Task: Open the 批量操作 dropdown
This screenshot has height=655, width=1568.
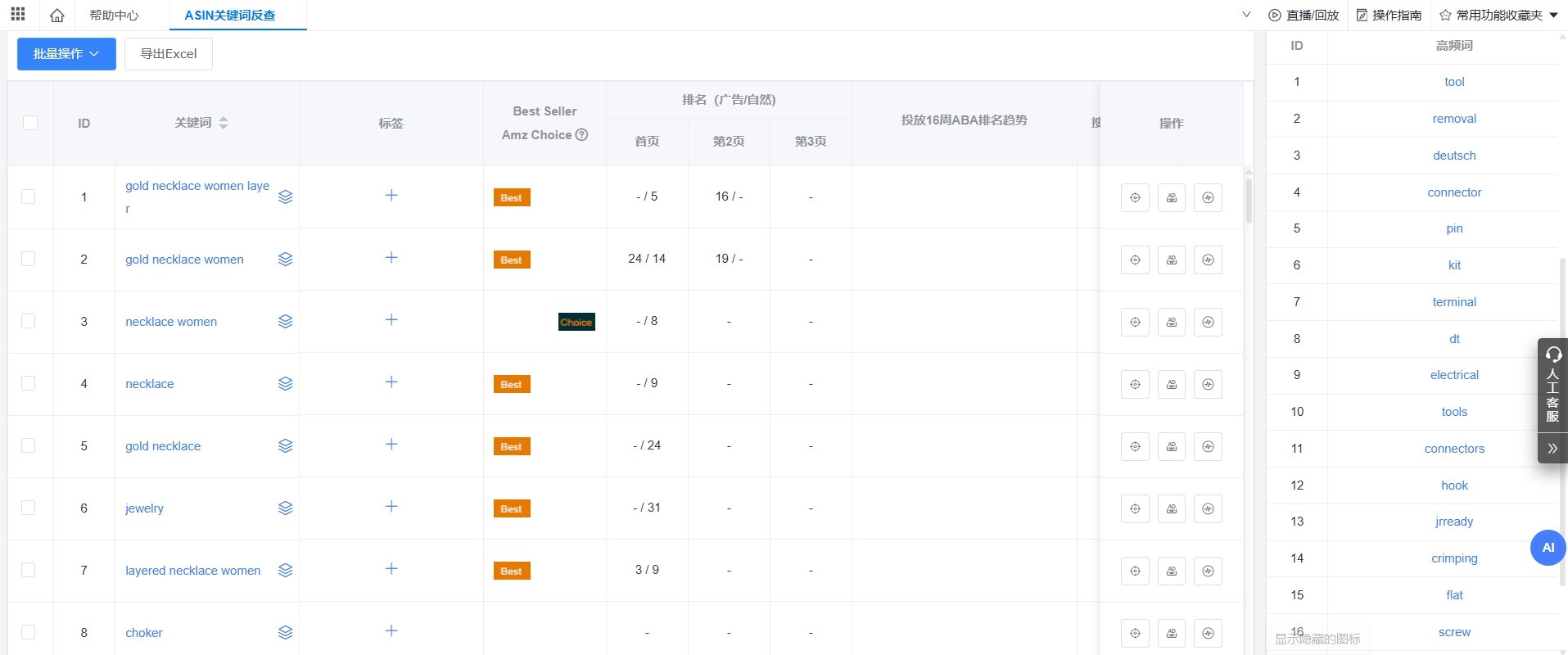Action: pos(66,54)
